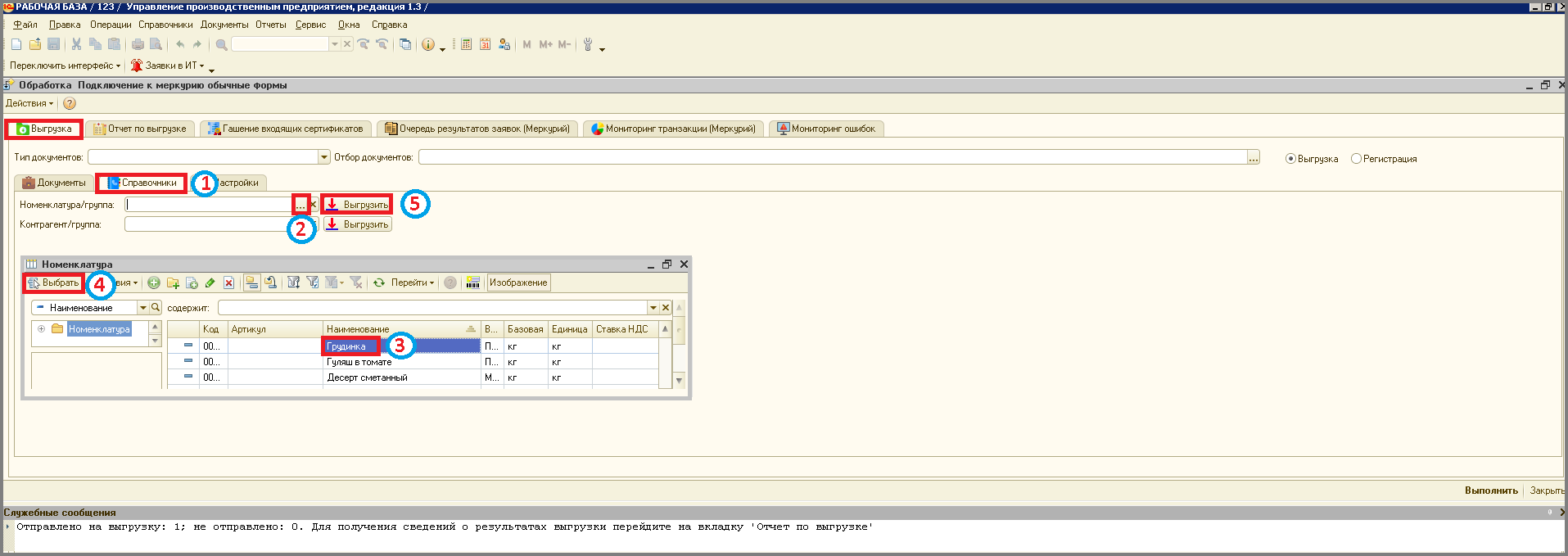Click the add new group folder icon
1568x556 pixels.
click(x=173, y=283)
